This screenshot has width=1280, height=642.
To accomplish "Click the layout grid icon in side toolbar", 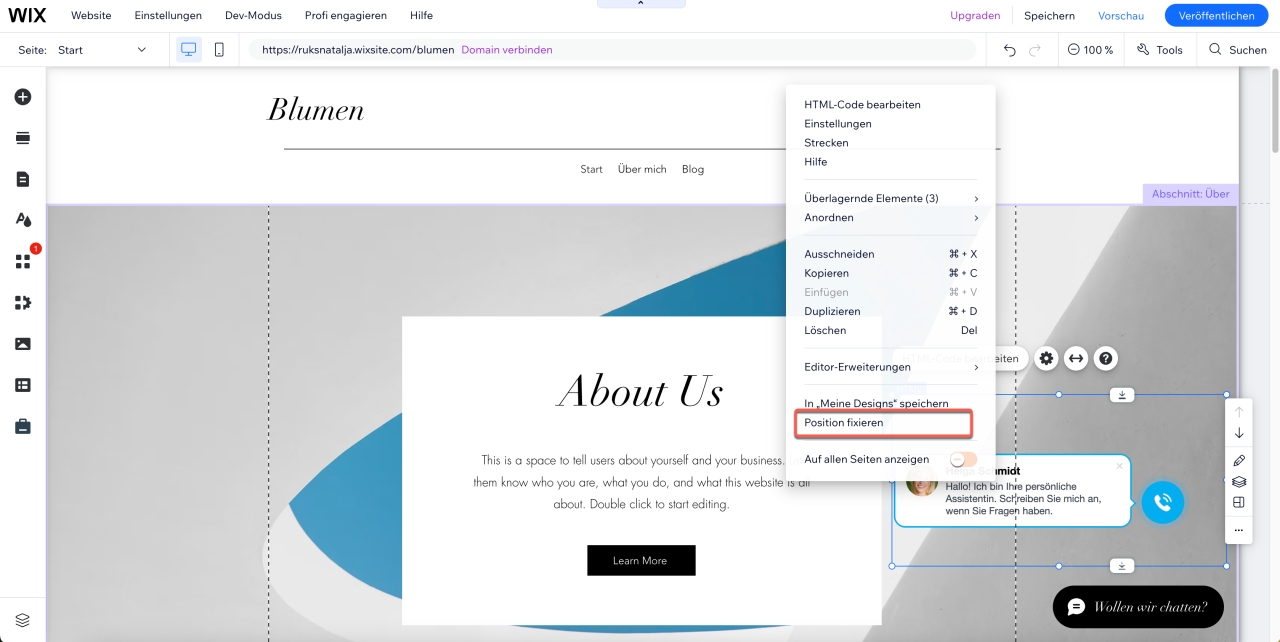I will (1239, 502).
